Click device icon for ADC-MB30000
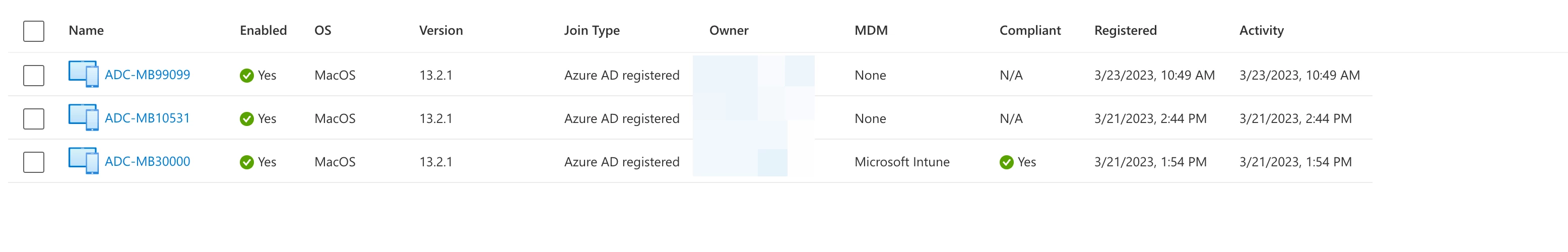 84,161
